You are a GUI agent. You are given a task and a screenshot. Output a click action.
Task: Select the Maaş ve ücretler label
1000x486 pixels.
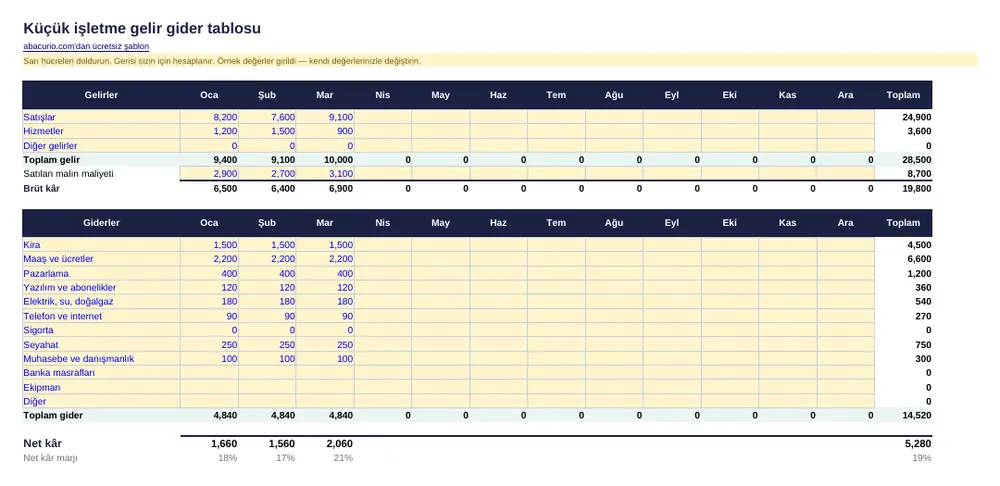(59, 259)
